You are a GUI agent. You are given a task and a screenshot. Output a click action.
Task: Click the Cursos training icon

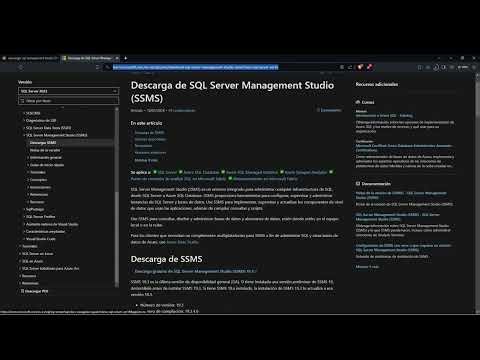click(358, 102)
